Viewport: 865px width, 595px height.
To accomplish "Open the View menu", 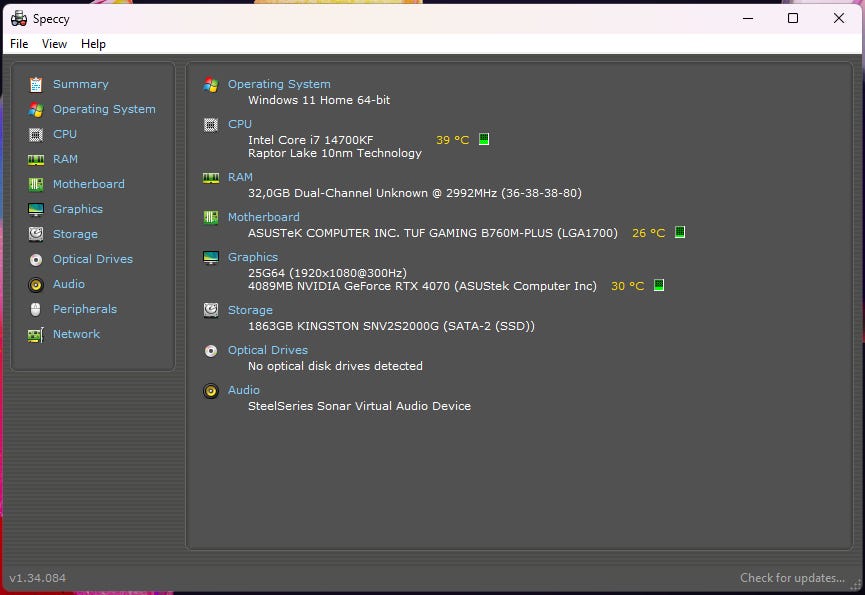I will tap(55, 44).
